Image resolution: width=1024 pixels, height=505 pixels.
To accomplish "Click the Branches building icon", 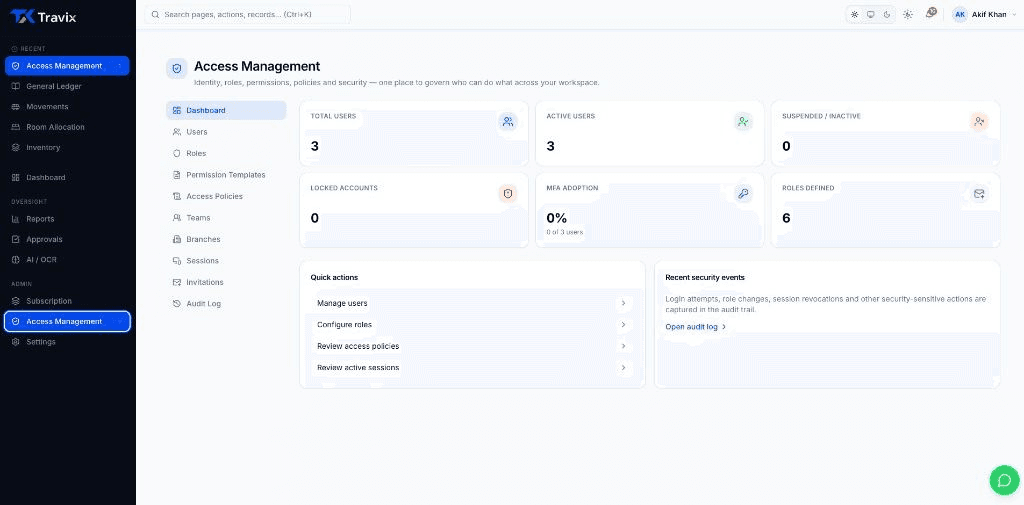I will click(x=176, y=239).
